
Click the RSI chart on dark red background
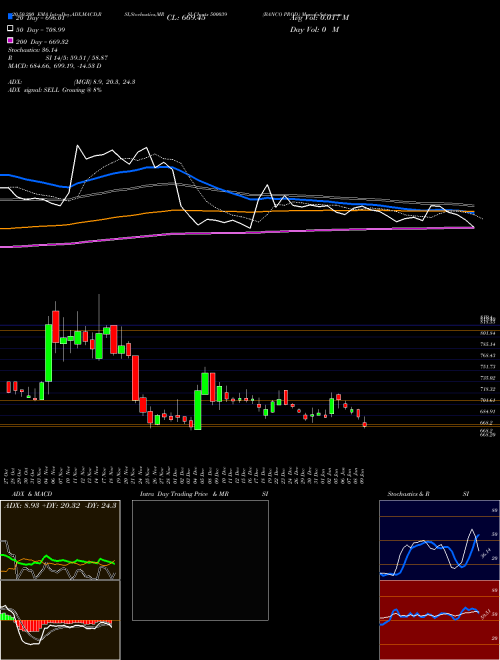(439, 620)
